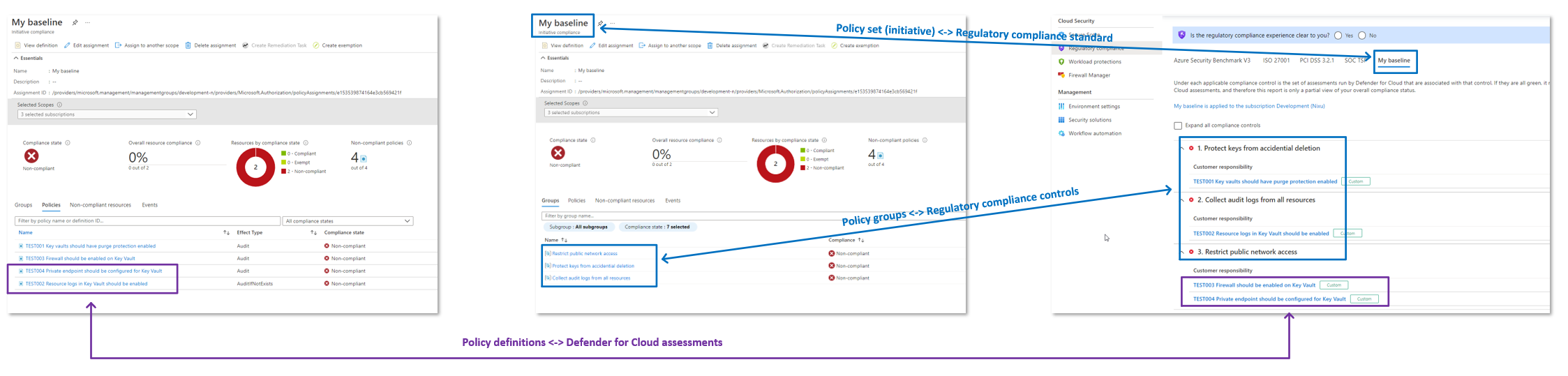Click the Filter by policy name input field
The image size is (1568, 376).
click(147, 221)
